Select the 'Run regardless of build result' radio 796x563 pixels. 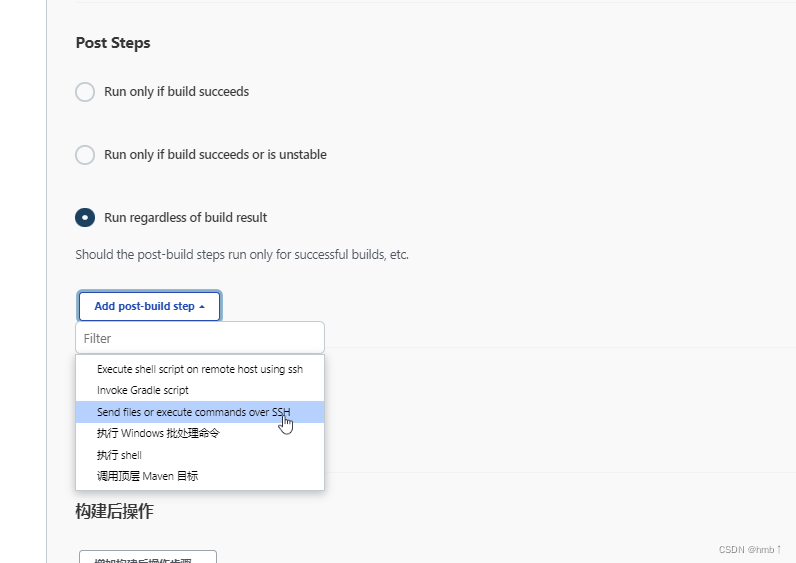click(85, 217)
